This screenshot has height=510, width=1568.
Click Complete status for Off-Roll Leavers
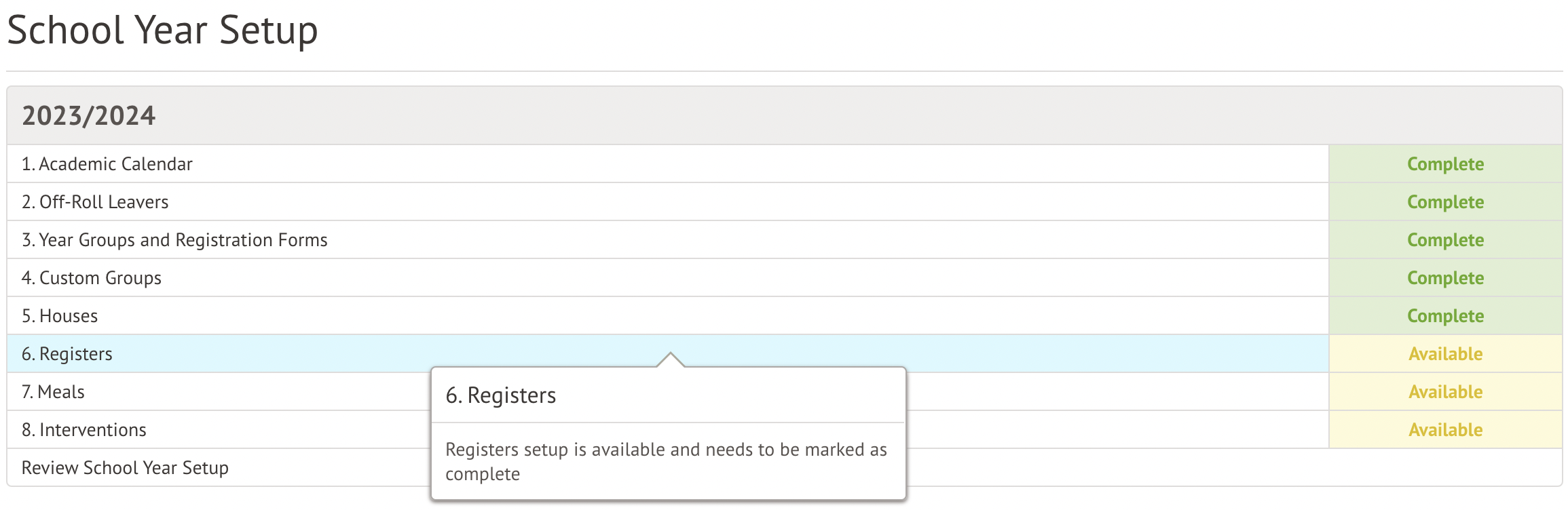[x=1445, y=202]
